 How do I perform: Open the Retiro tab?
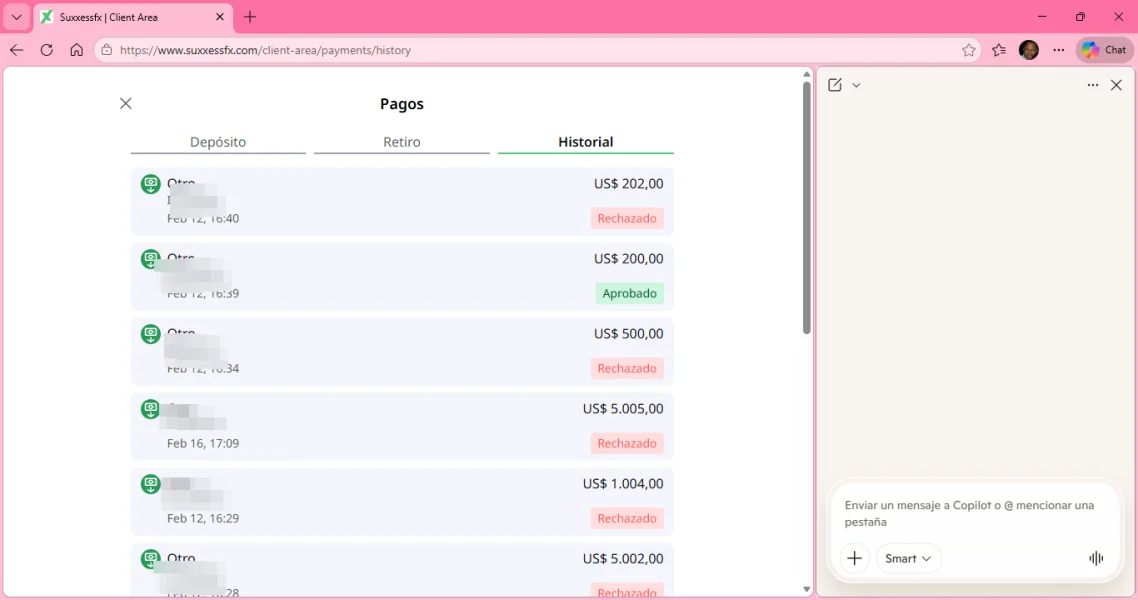pyautogui.click(x=401, y=142)
